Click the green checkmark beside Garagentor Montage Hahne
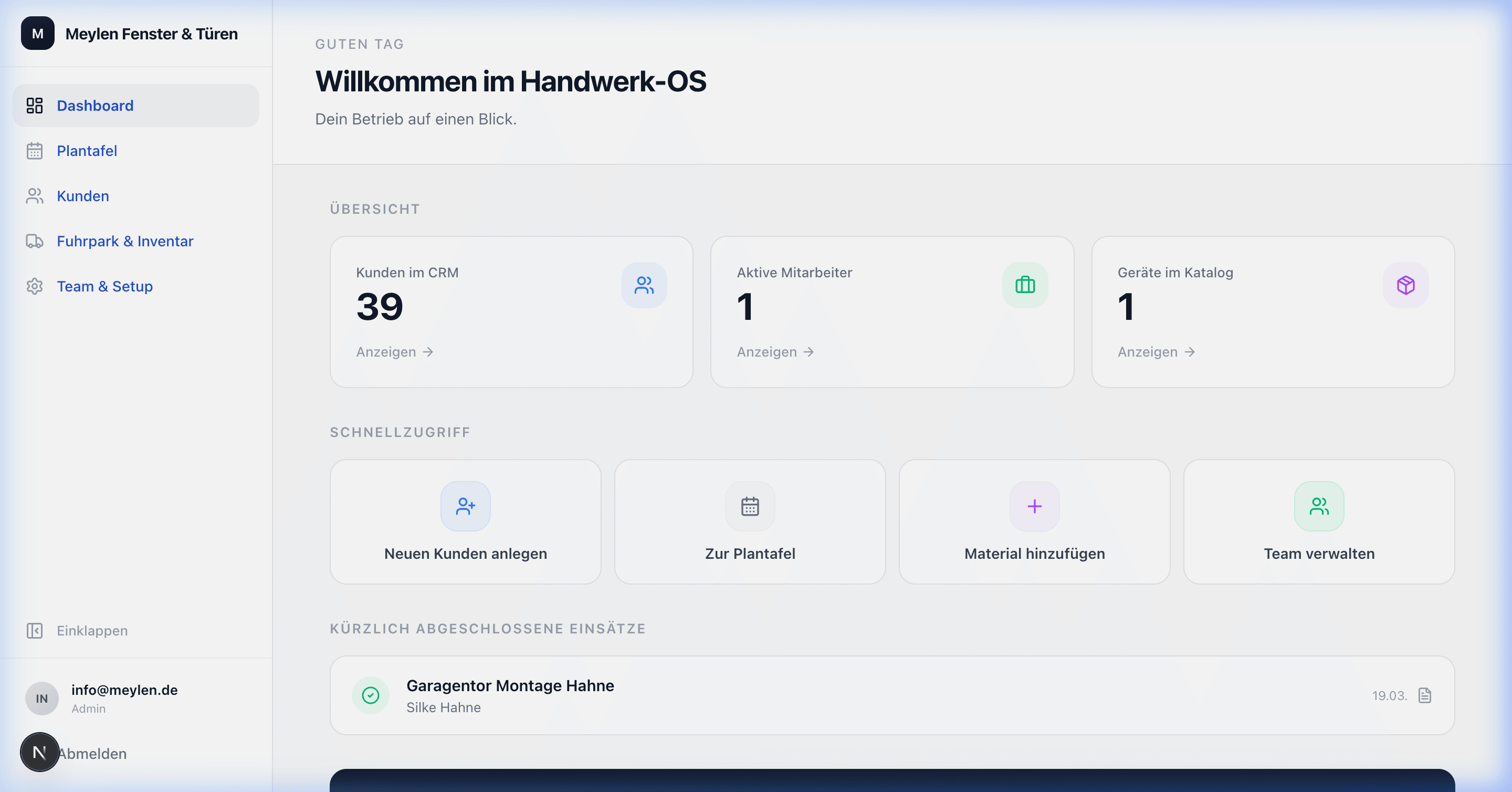The image size is (1512, 792). click(370, 695)
